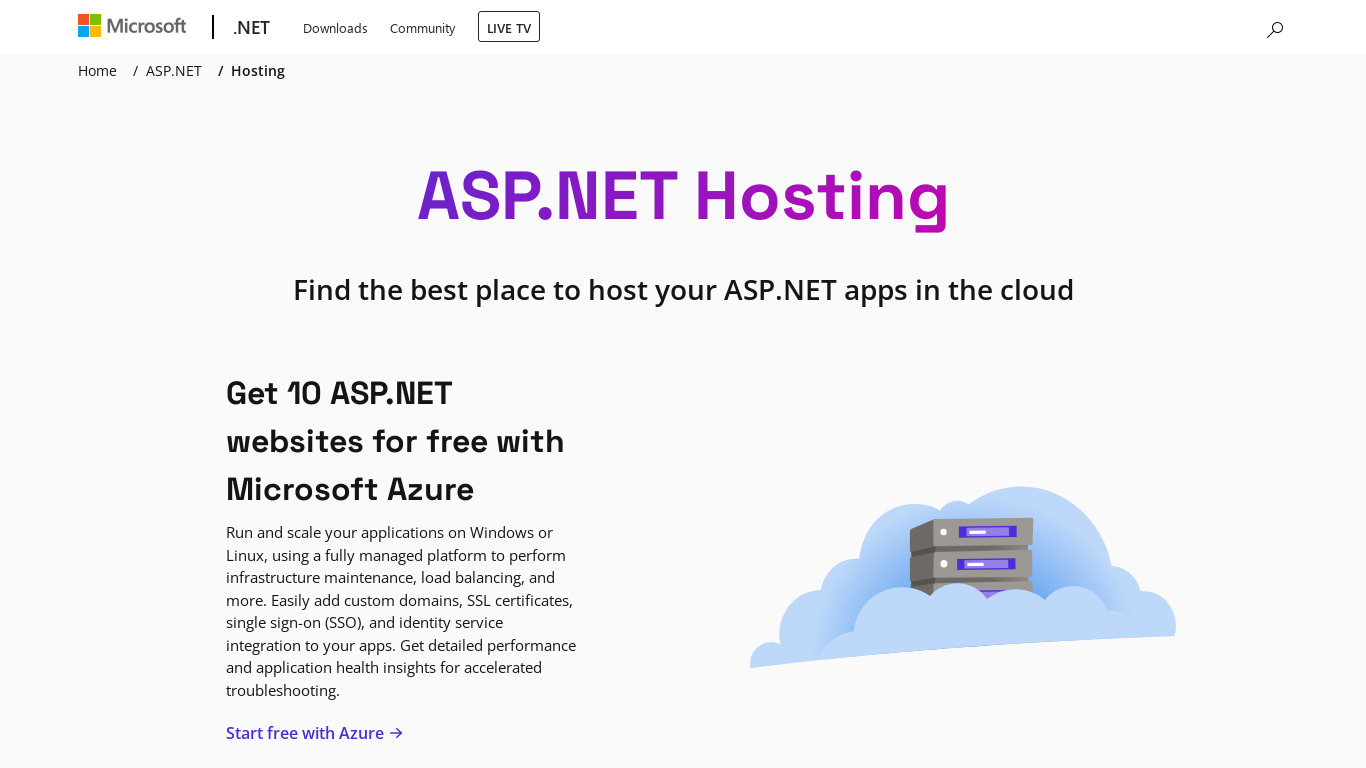Go to the .NET home link
The height and width of the screenshot is (768, 1366).
(x=251, y=28)
